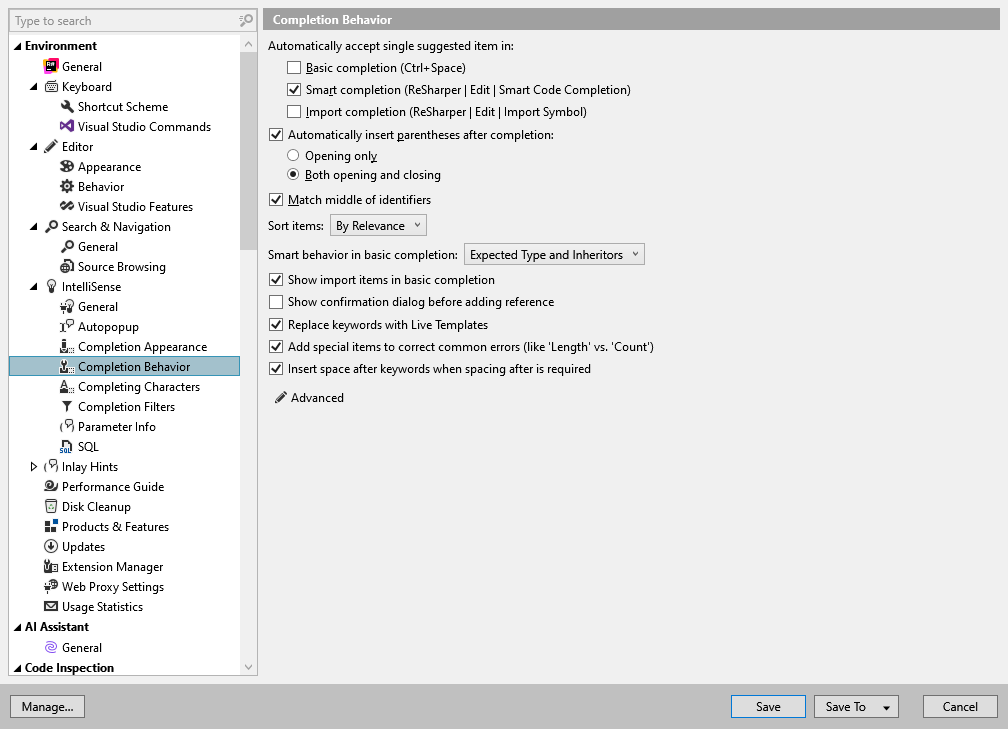Click the Parameter Info icon
This screenshot has width=1008, height=729.
pyautogui.click(x=66, y=426)
